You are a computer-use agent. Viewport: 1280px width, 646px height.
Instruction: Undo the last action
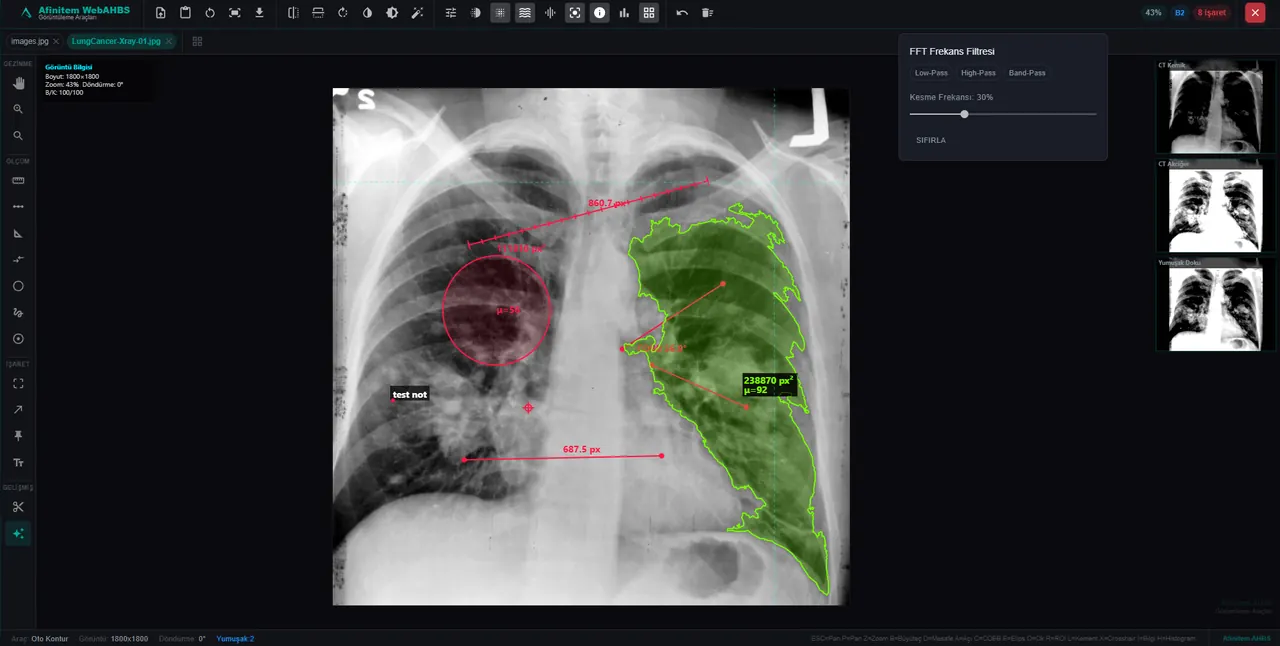coord(682,13)
